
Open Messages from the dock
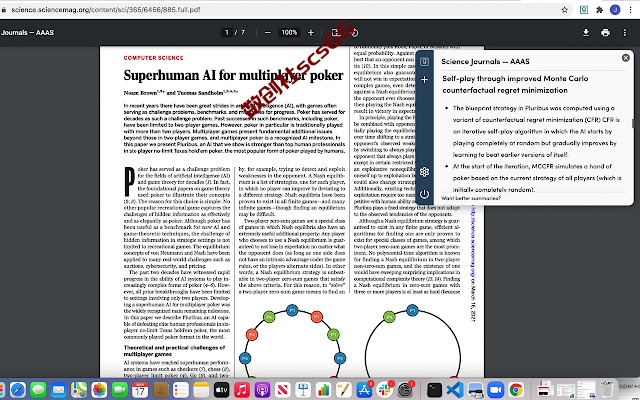pyautogui.click(x=38, y=390)
